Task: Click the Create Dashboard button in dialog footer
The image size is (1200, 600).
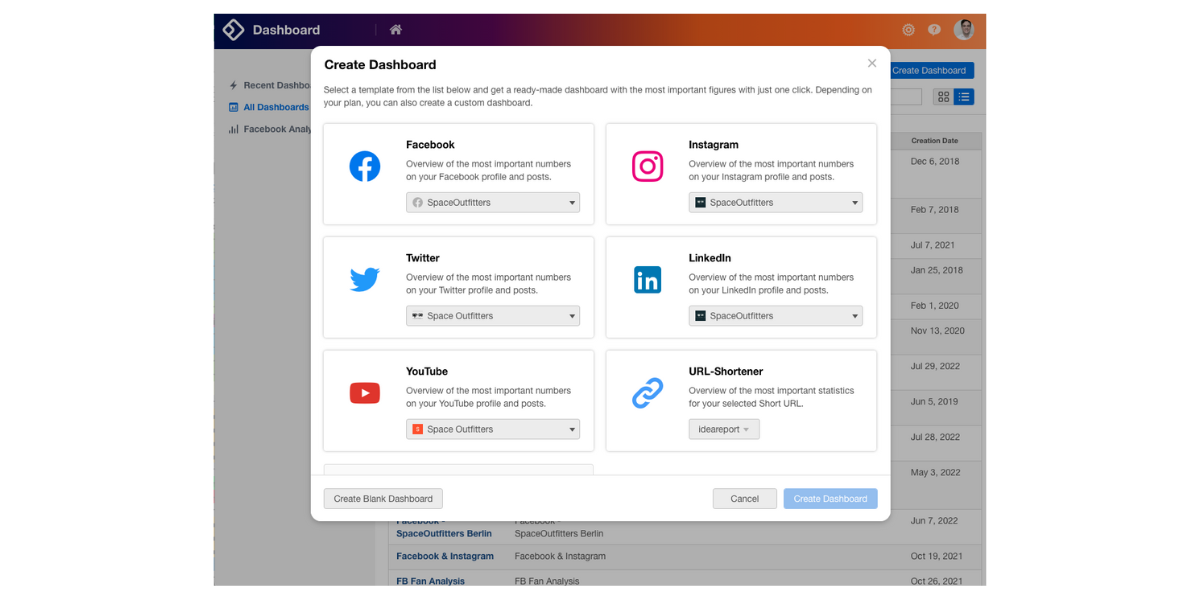Action: tap(830, 499)
